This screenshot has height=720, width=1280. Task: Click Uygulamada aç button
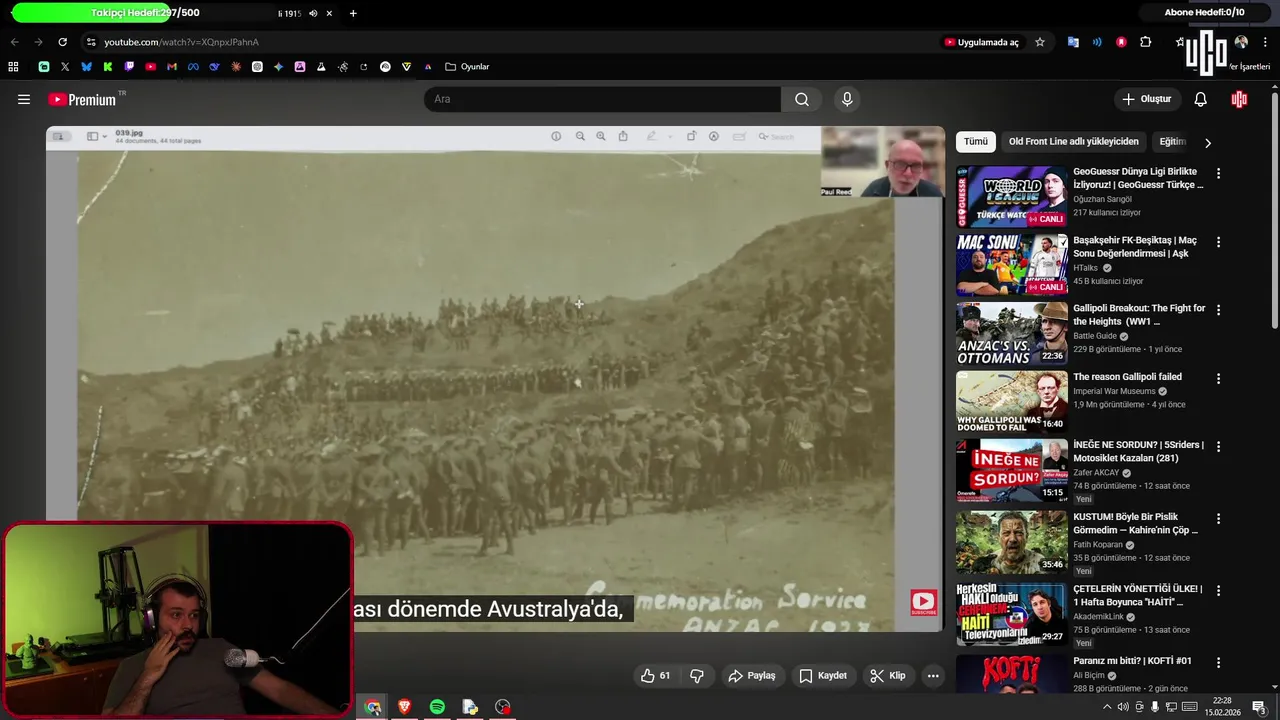pos(981,42)
